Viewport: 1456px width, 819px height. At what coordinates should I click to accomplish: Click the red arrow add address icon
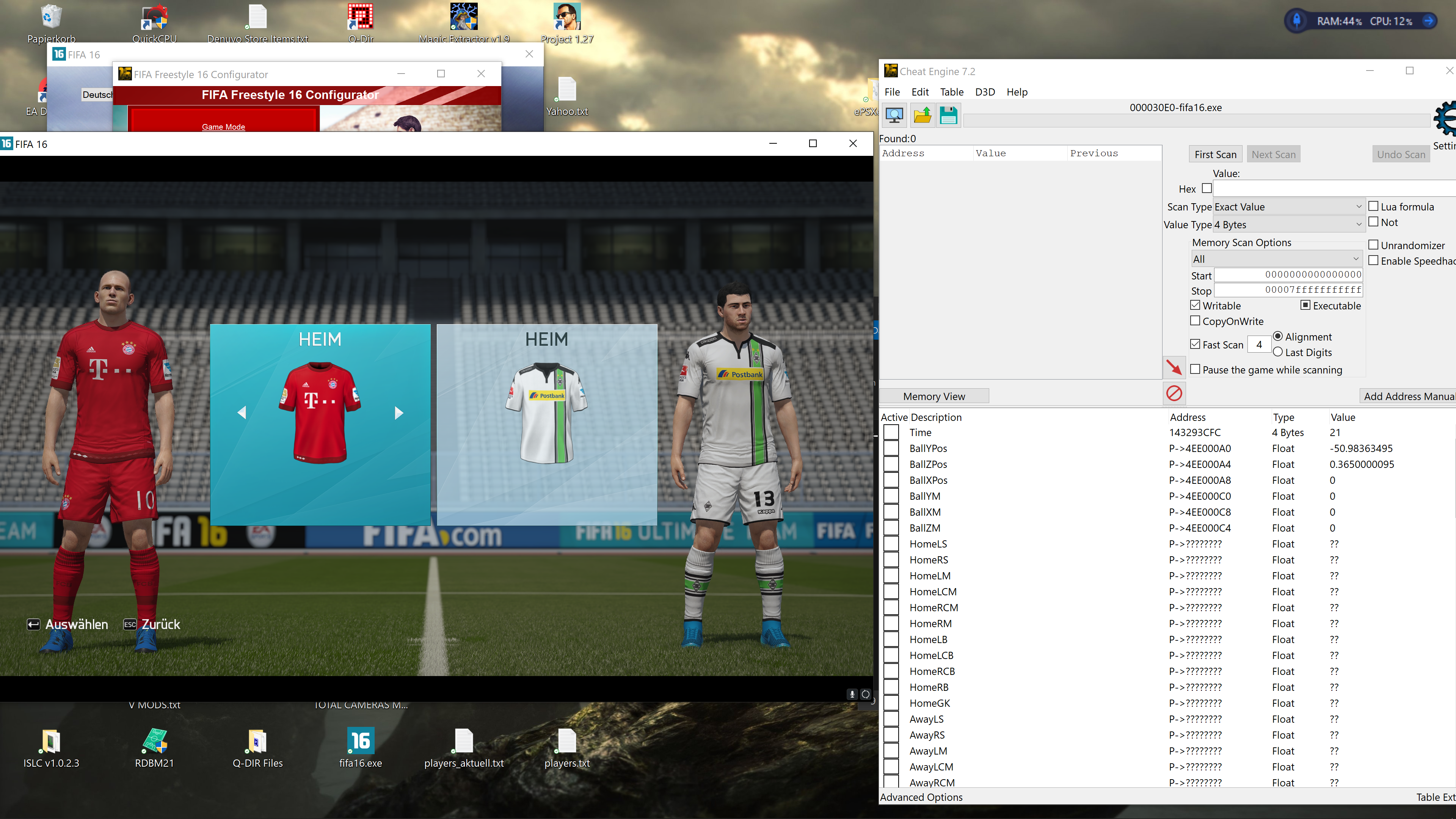pyautogui.click(x=1174, y=368)
